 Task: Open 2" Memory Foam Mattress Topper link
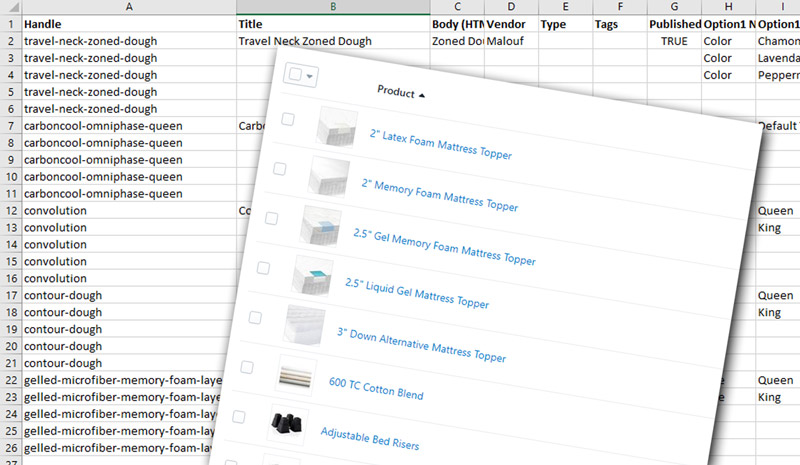coord(440,195)
